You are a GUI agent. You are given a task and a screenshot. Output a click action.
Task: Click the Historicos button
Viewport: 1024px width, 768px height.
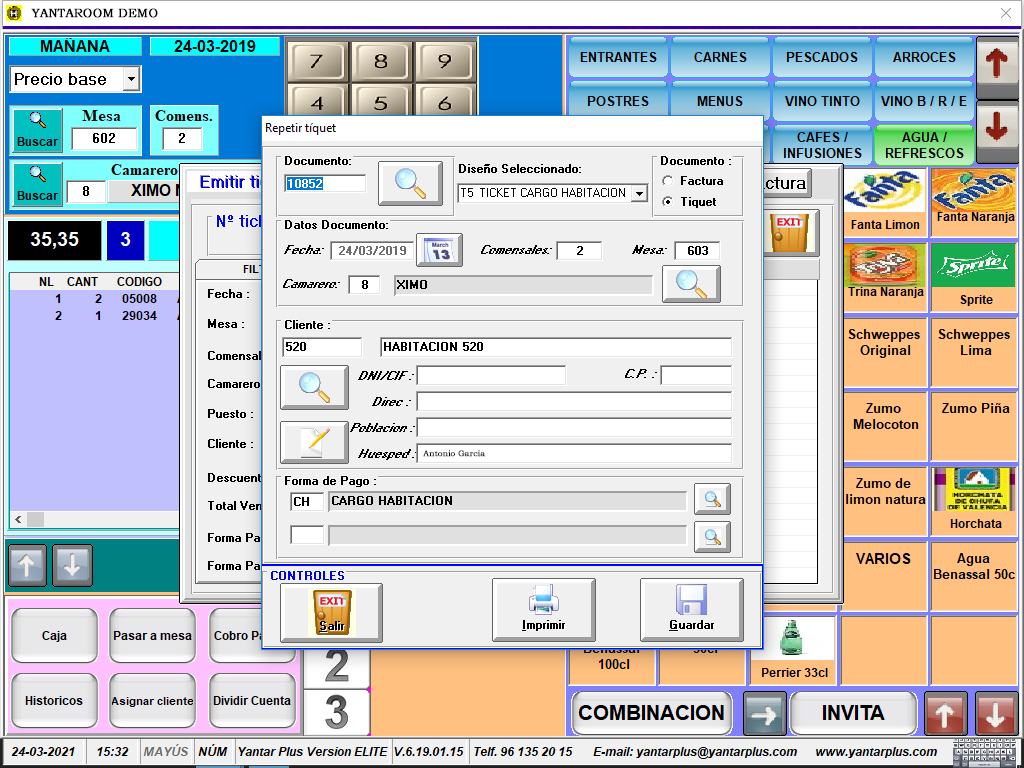click(54, 701)
